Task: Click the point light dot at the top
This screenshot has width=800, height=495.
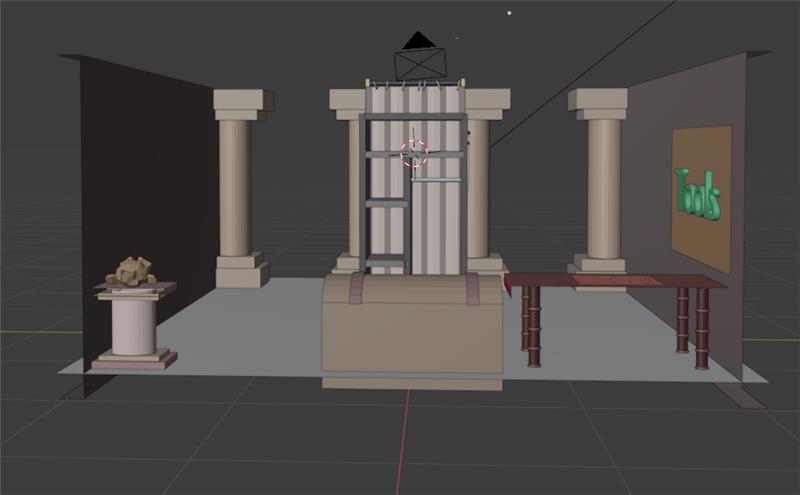Action: pyautogui.click(x=509, y=13)
